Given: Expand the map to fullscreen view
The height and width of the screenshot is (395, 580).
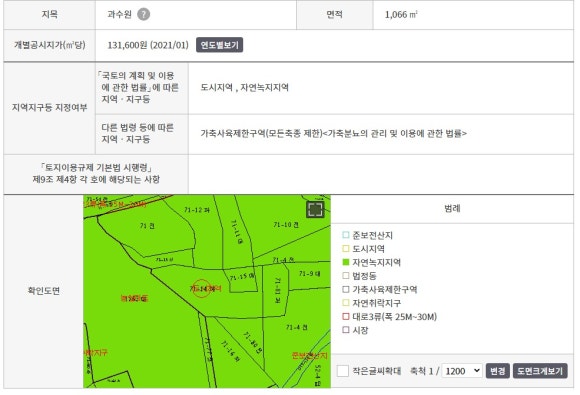Looking at the screenshot, I should pyautogui.click(x=315, y=210).
